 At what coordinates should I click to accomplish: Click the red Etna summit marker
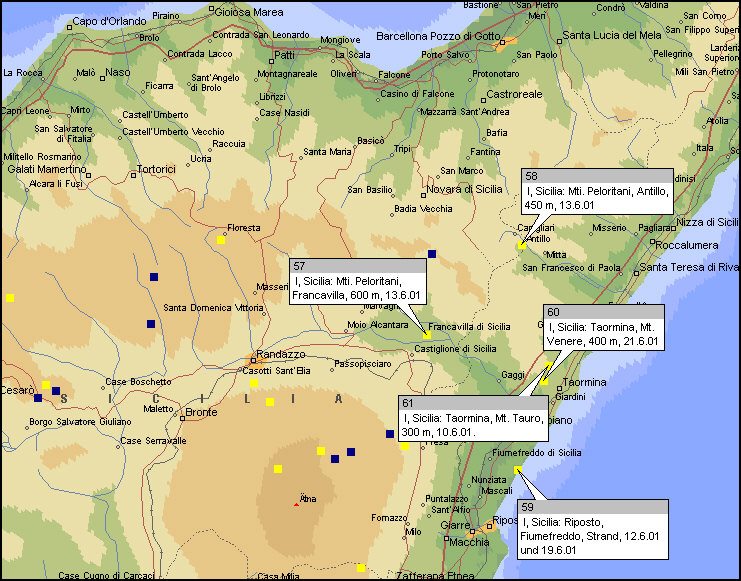click(x=296, y=503)
